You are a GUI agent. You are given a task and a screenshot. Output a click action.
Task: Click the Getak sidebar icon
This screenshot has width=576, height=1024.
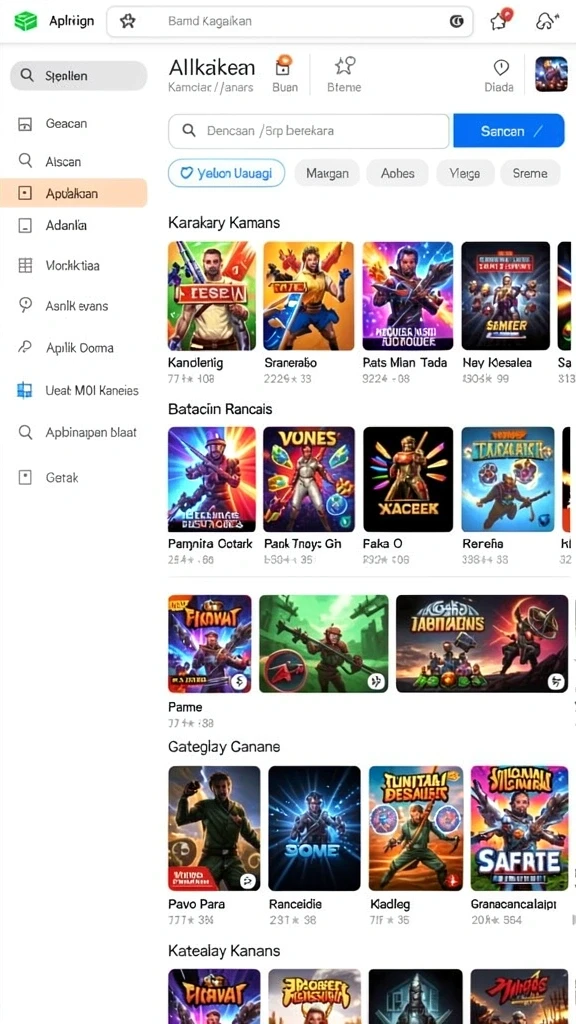(x=25, y=477)
